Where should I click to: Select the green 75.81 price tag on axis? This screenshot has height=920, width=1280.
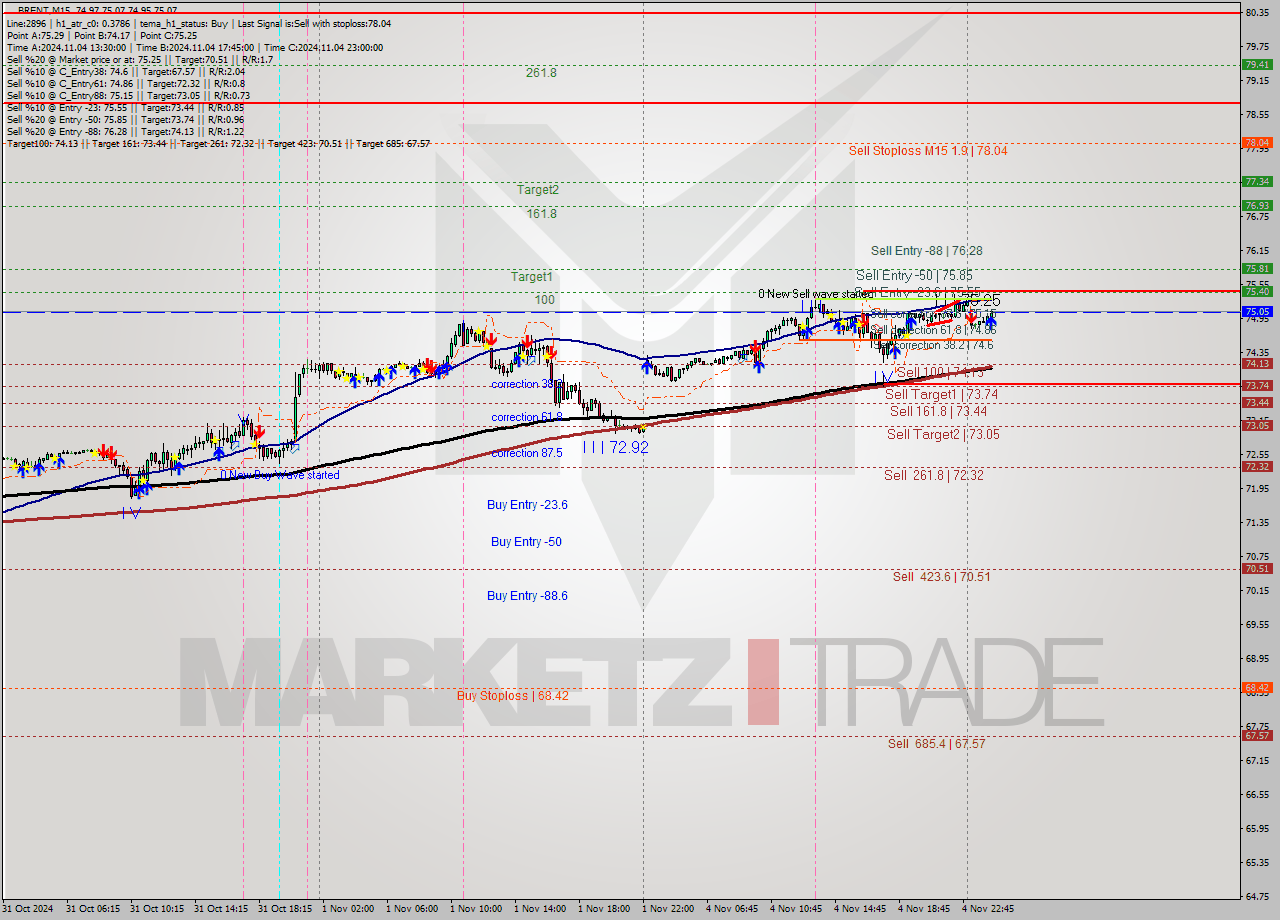1256,268
